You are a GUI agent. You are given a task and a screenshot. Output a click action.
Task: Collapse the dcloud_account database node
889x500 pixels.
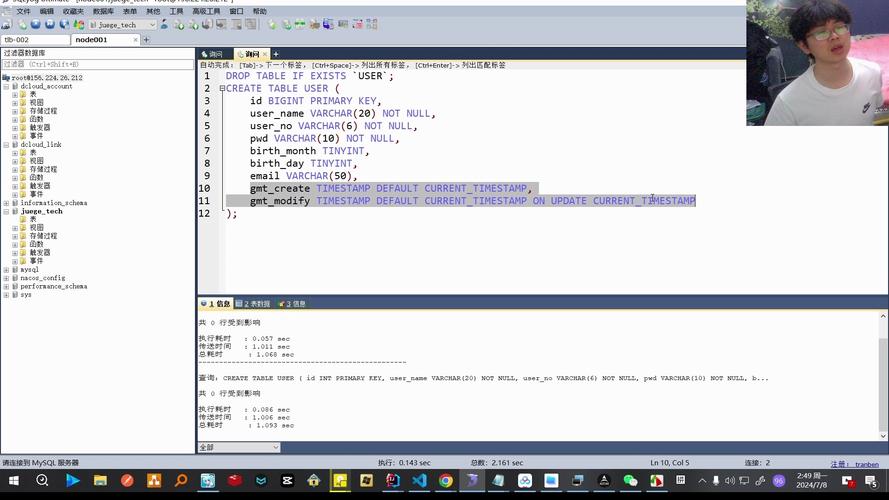coord(6,87)
